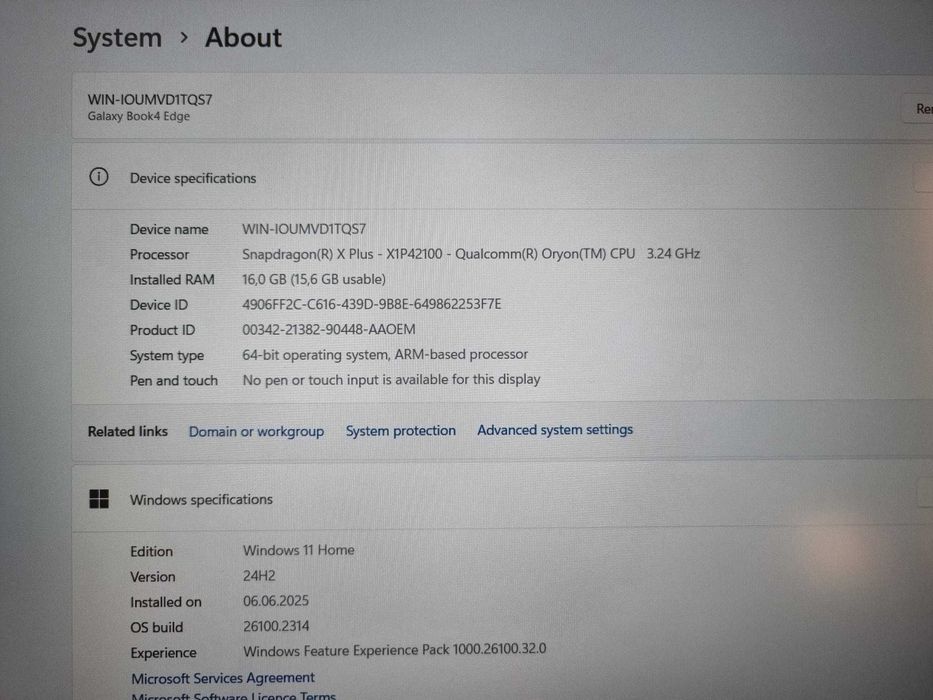Viewport: 933px width, 700px height.
Task: Select OS build value 26100.2314
Action: [276, 626]
